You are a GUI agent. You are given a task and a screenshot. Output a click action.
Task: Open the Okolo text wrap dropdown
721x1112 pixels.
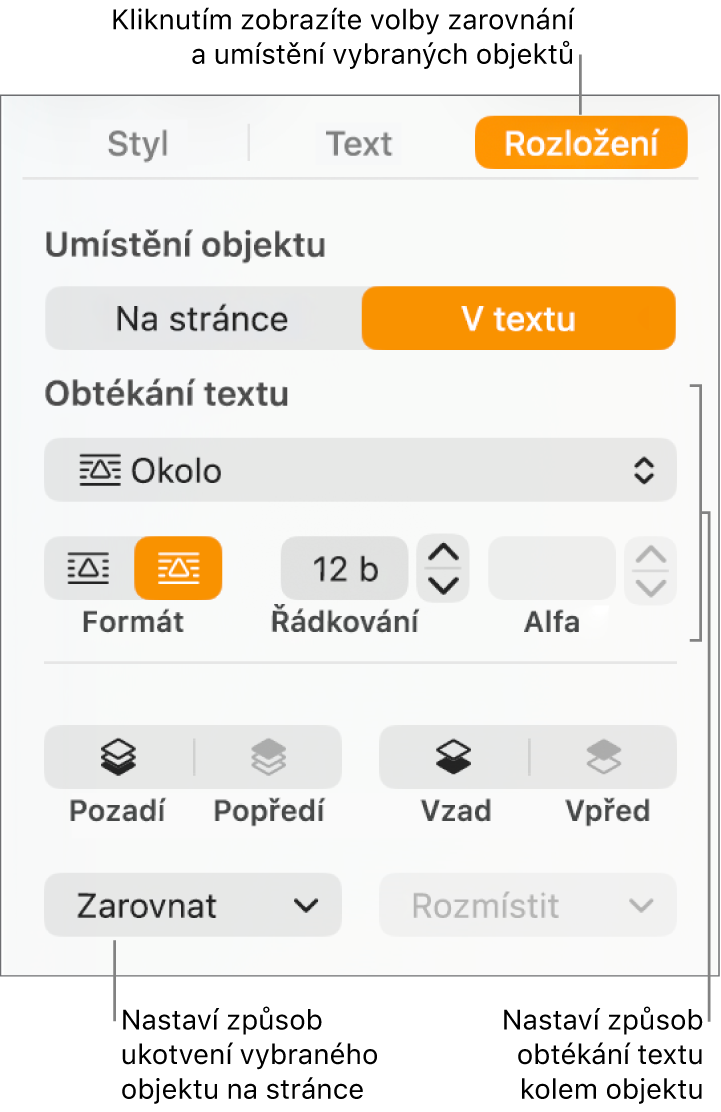point(360,470)
